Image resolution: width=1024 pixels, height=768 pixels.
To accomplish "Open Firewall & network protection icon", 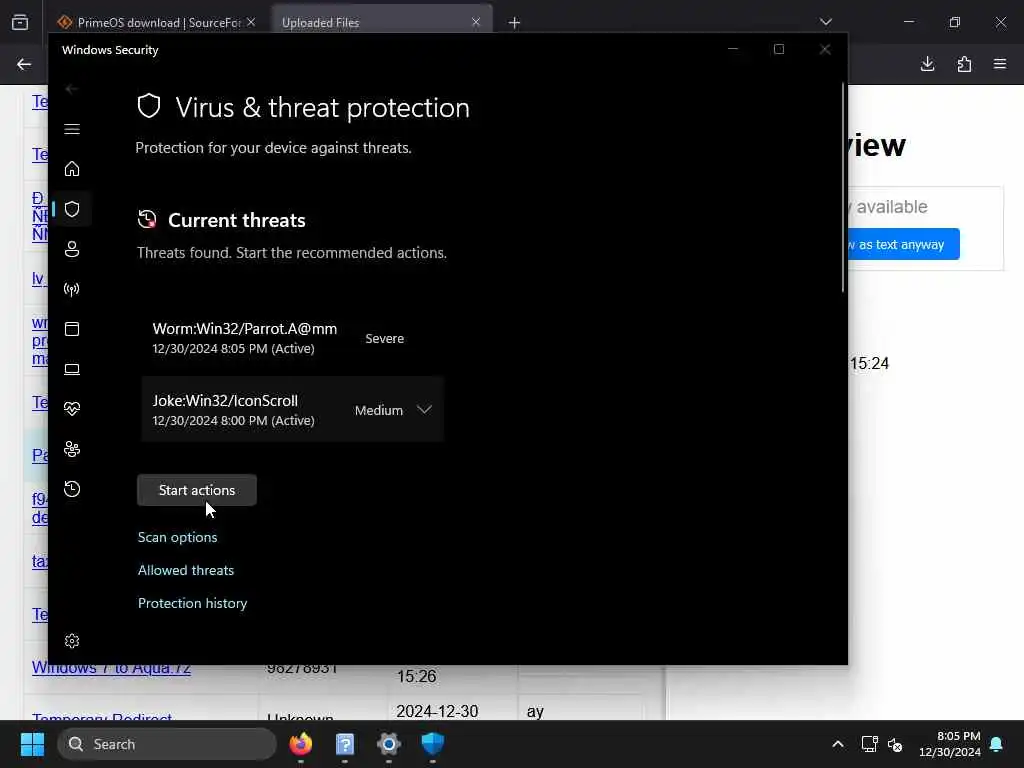I will click(x=72, y=289).
